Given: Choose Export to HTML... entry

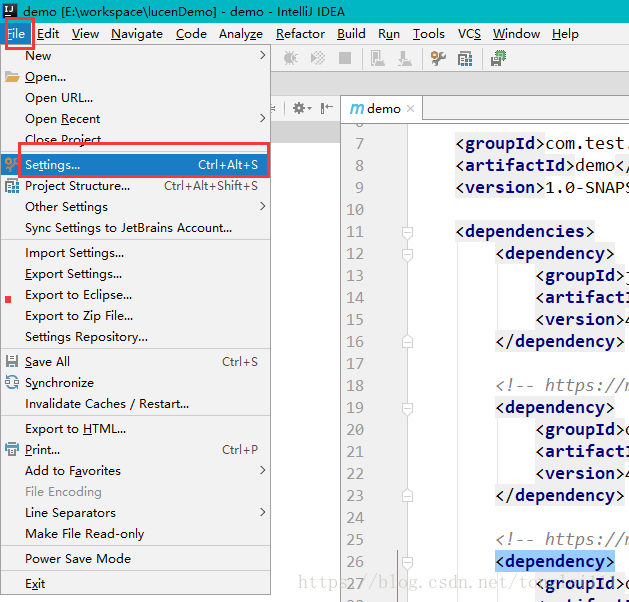Looking at the screenshot, I should pyautogui.click(x=136, y=429).
